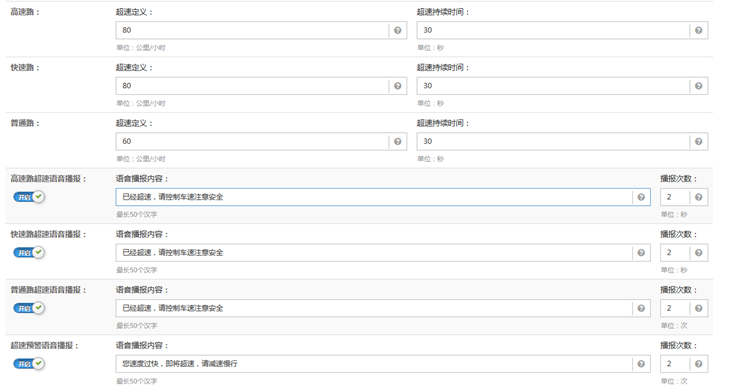Click the 高速路超速语音播报： label

point(48,179)
